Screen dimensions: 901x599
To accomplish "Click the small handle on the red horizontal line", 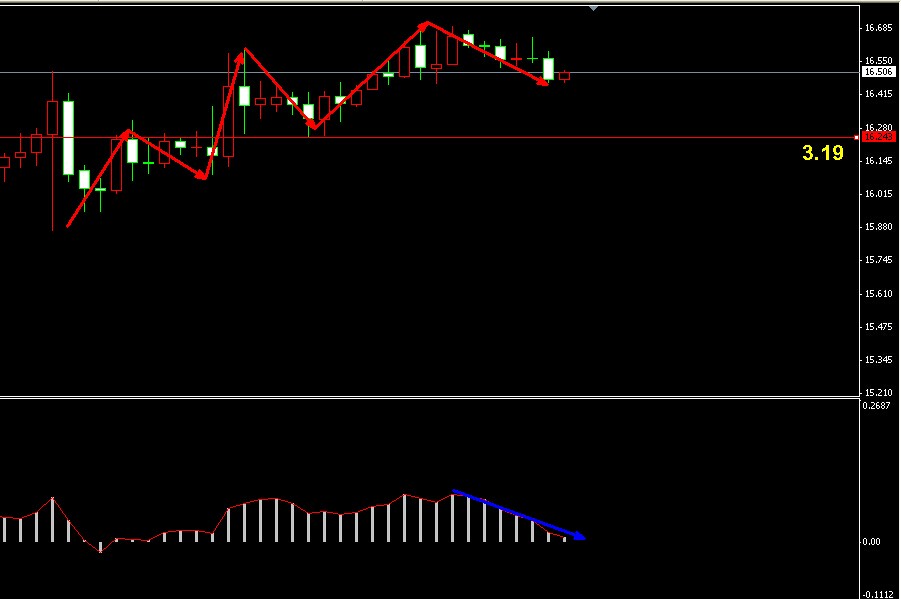I will click(x=856, y=137).
